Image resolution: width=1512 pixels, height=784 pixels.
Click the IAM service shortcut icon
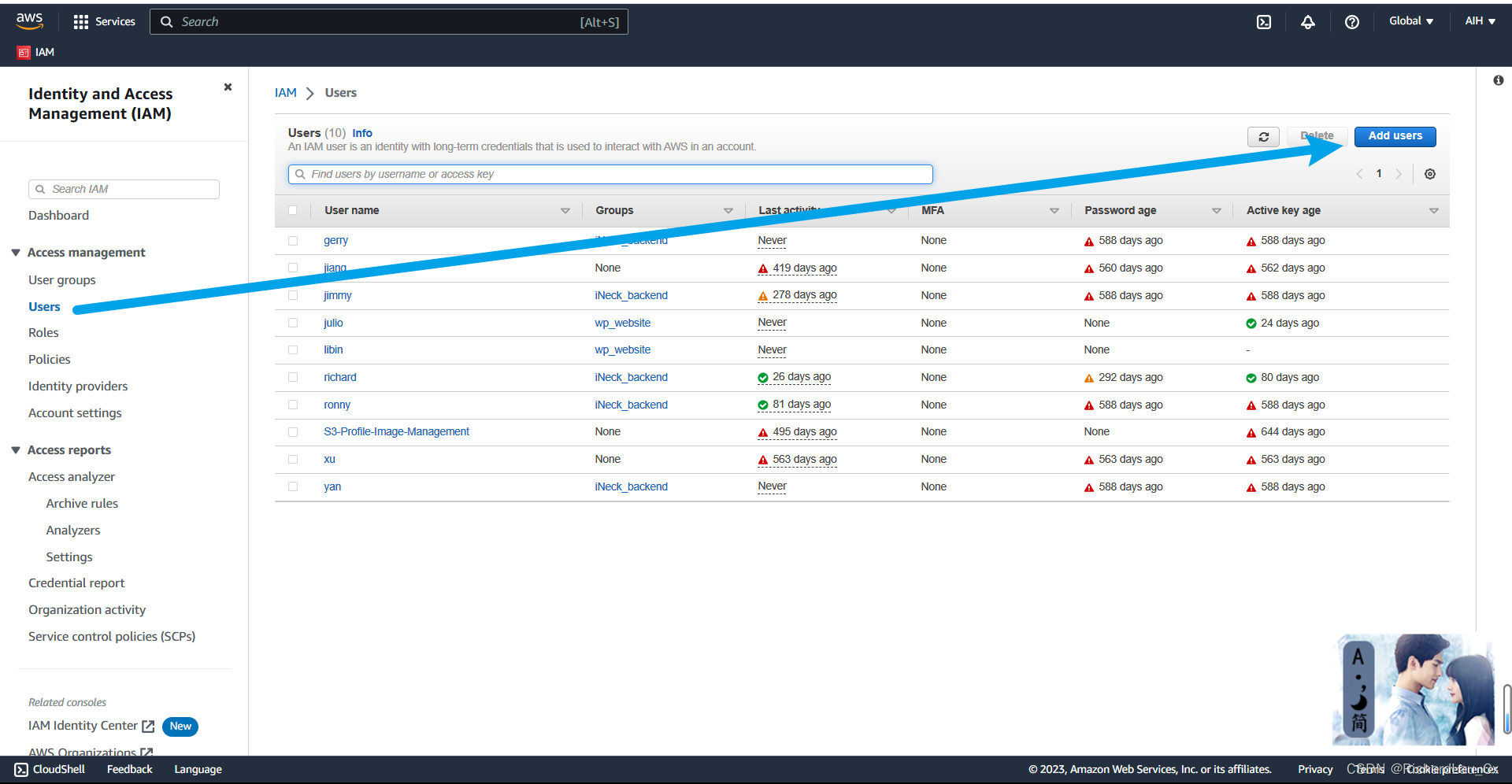point(24,53)
